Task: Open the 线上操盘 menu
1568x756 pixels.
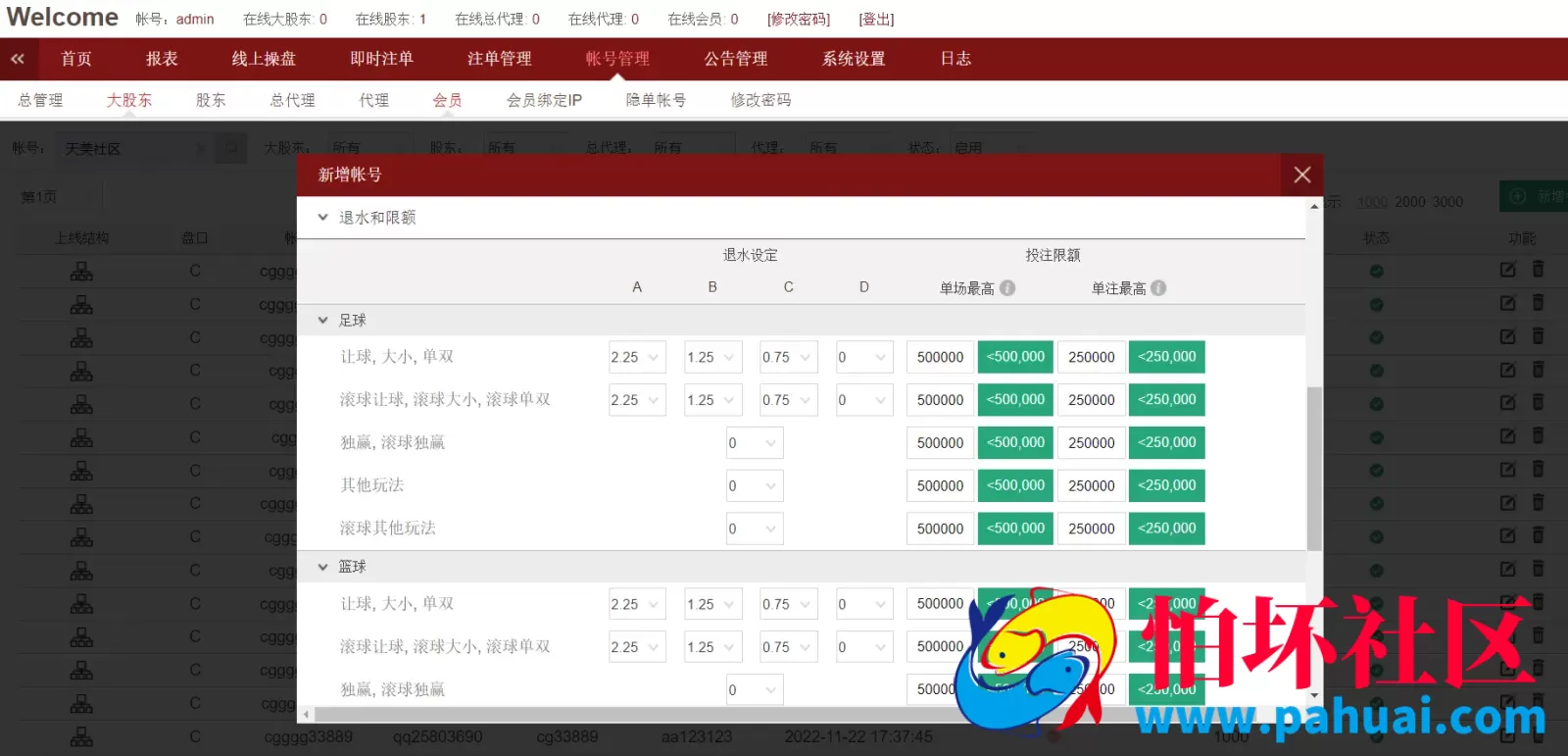Action: coord(264,59)
